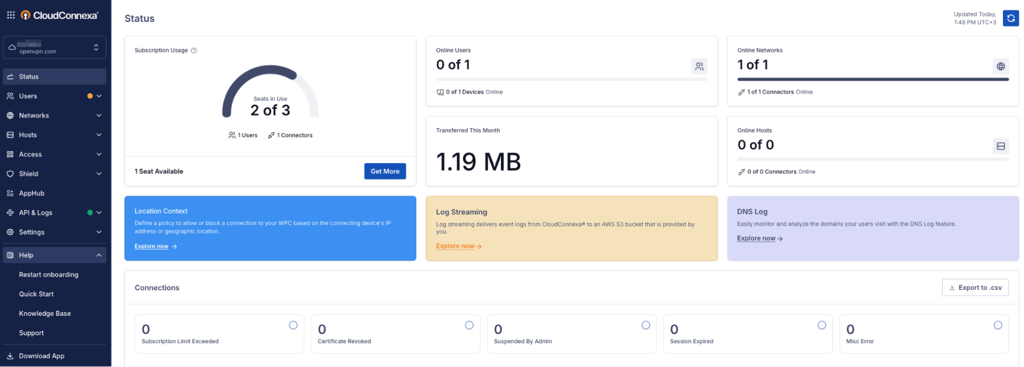The height and width of the screenshot is (367, 1024).
Task: Click the 1 Seat Available text
Action: pos(159,172)
